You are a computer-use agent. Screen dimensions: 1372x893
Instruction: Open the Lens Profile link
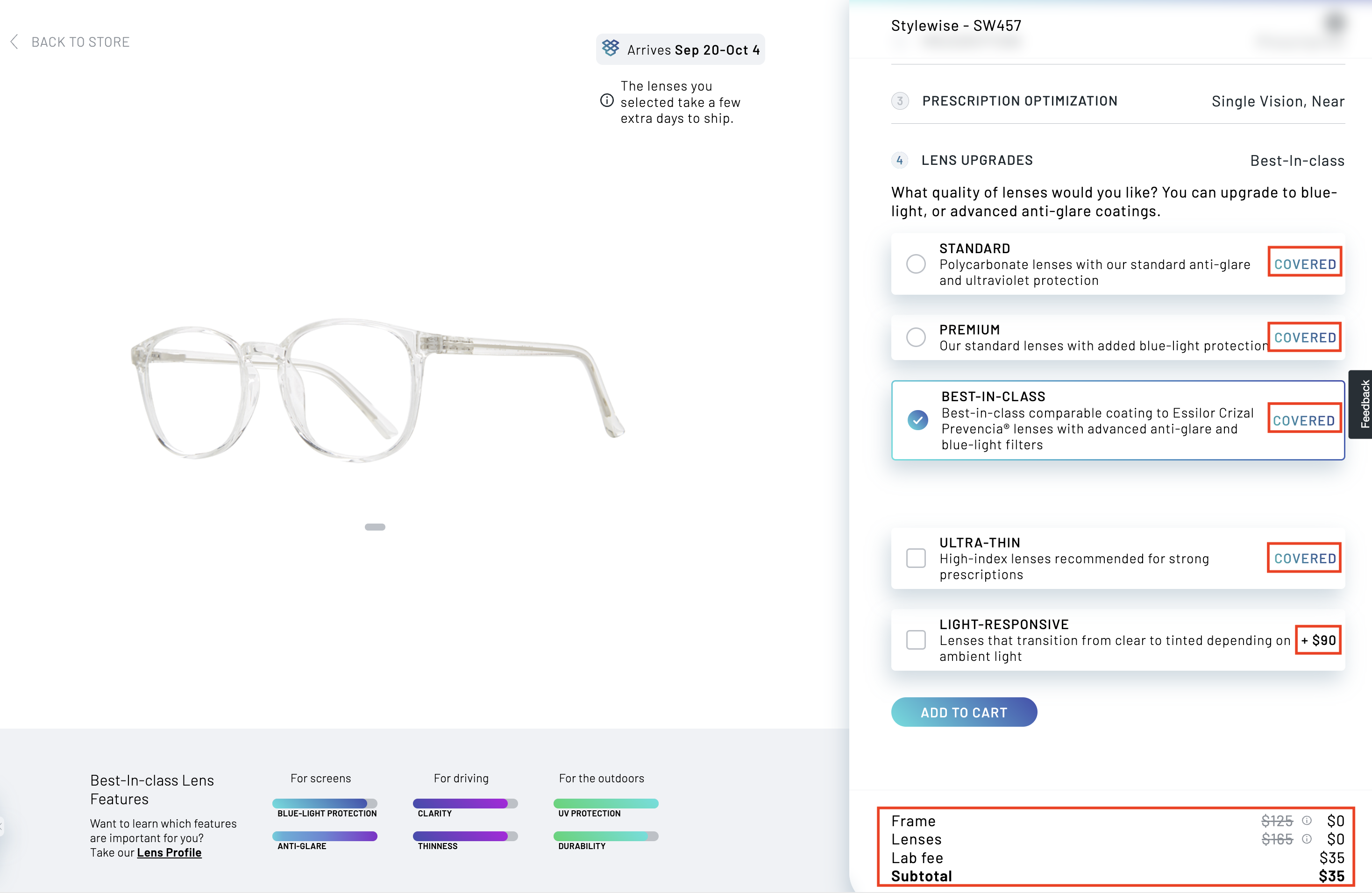click(169, 853)
